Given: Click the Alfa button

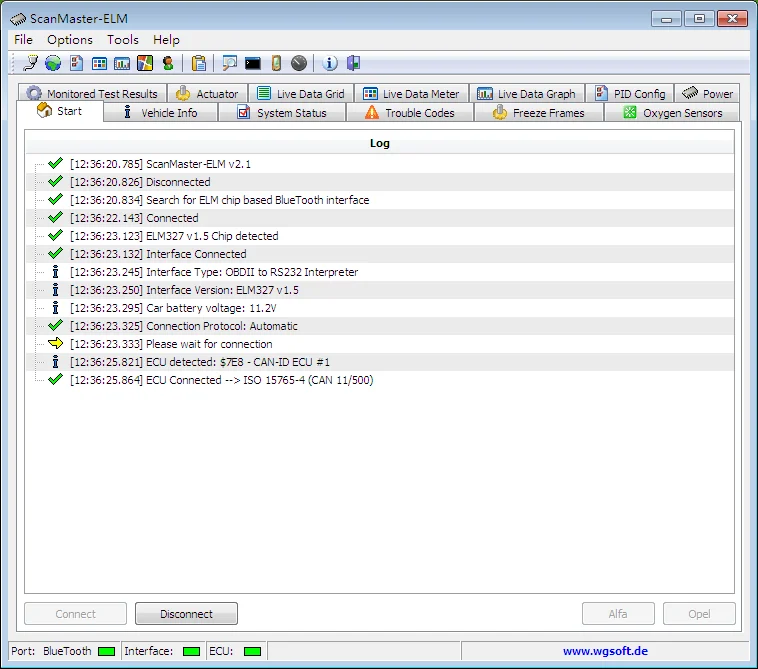Looking at the screenshot, I should pos(618,613).
